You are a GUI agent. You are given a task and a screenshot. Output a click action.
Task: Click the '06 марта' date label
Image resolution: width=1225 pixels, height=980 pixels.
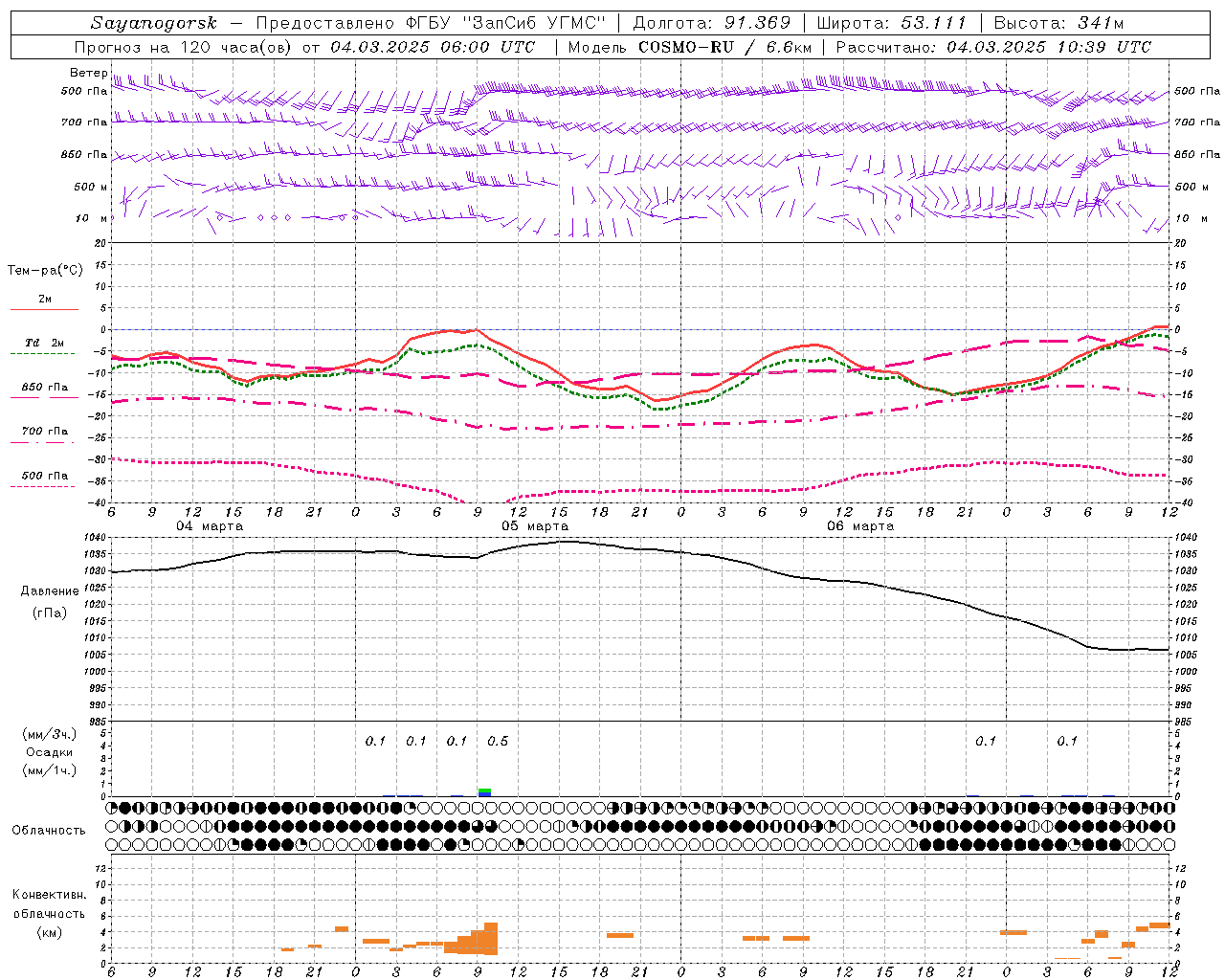click(860, 526)
